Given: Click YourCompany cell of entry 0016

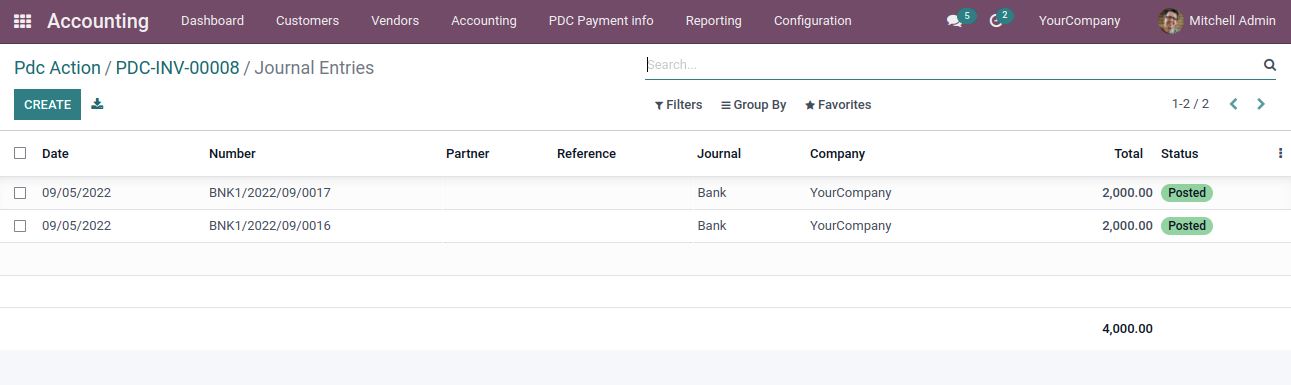Looking at the screenshot, I should 850,226.
